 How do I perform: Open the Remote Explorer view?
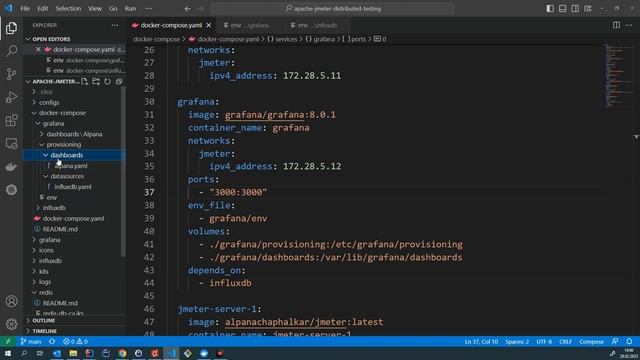11,143
